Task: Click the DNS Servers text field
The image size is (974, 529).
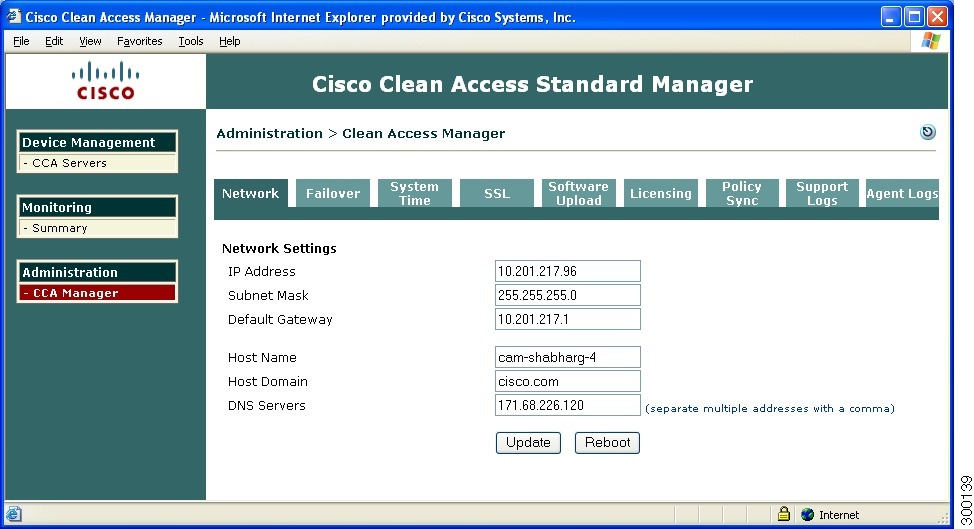Action: [x=567, y=405]
